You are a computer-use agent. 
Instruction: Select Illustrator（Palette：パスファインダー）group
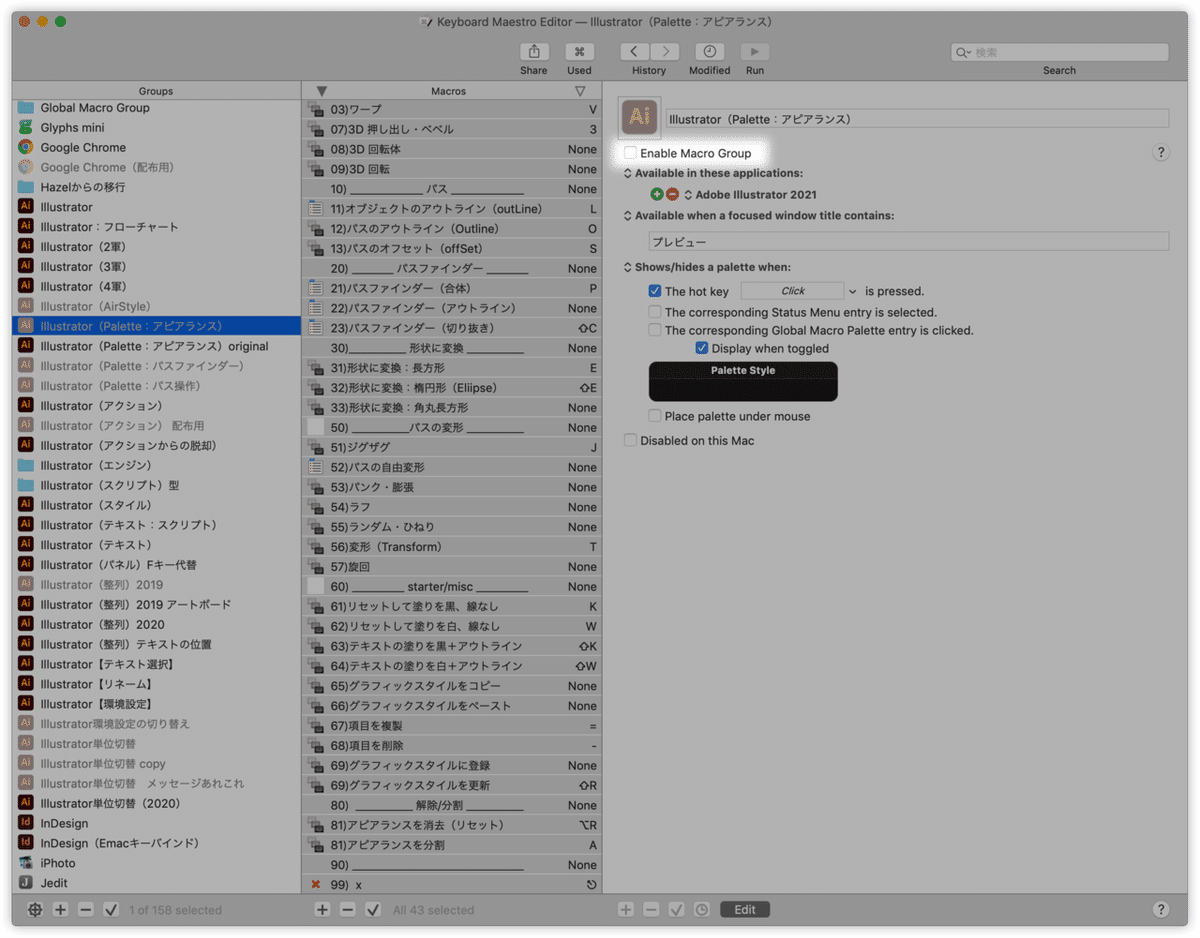point(156,366)
